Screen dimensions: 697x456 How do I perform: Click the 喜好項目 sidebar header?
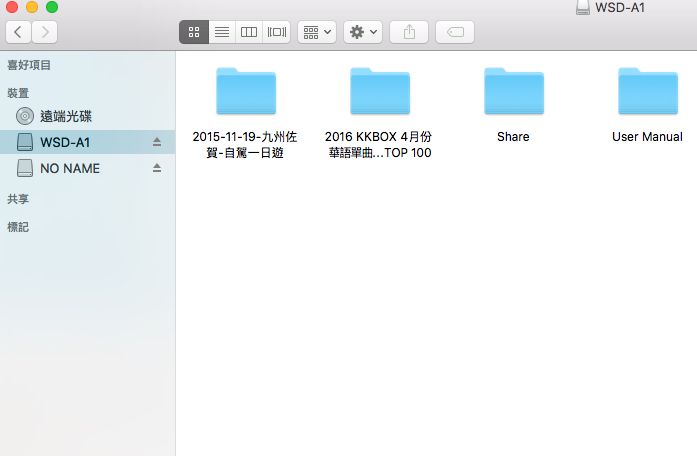click(x=29, y=65)
